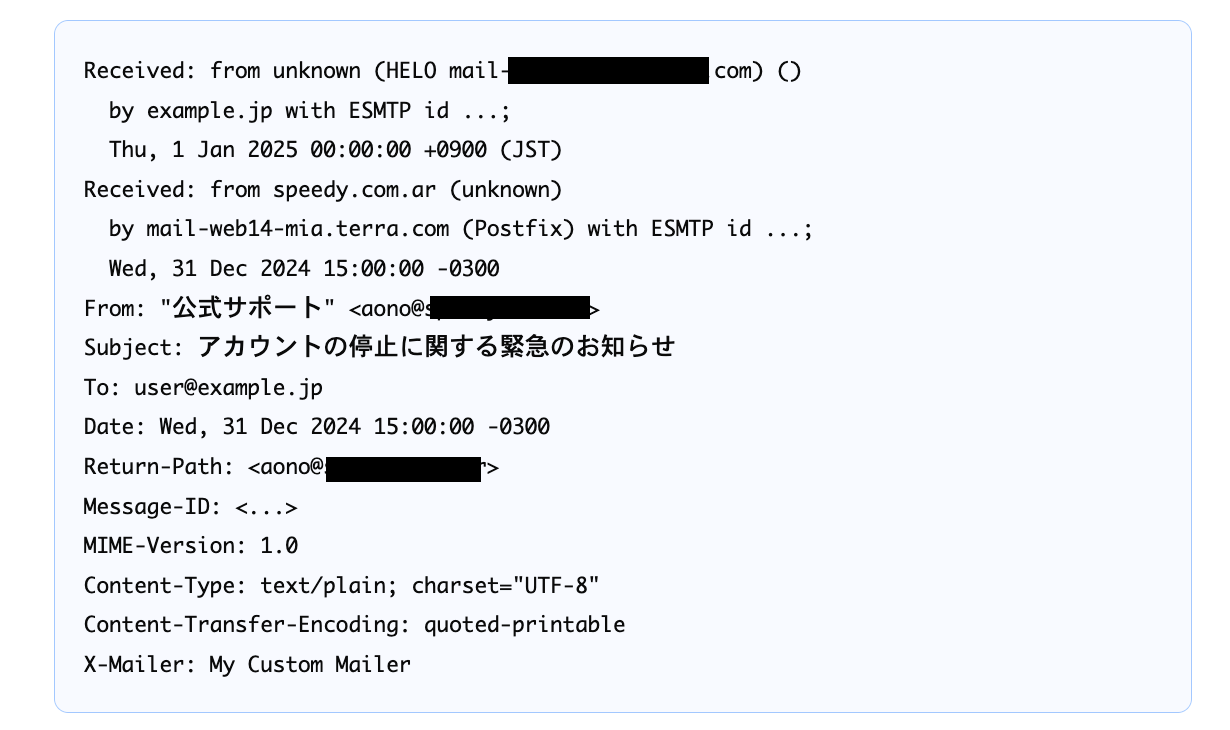Select the example.jp ESMTP id line
The image size is (1230, 730).
click(310, 110)
